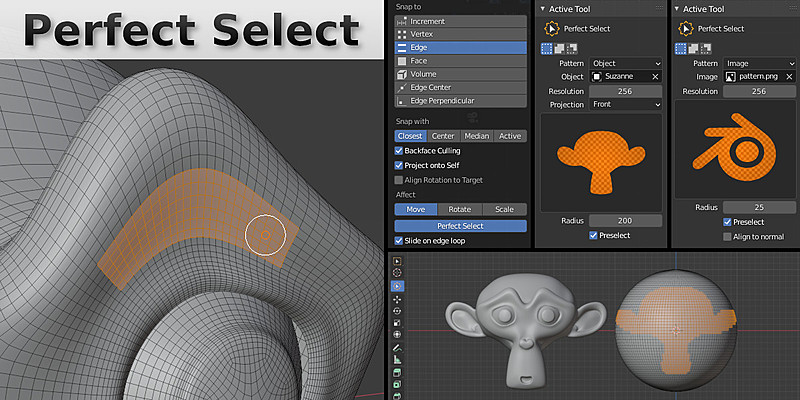Choose Edge in Snap to list
This screenshot has width=800, height=400.
[x=461, y=47]
